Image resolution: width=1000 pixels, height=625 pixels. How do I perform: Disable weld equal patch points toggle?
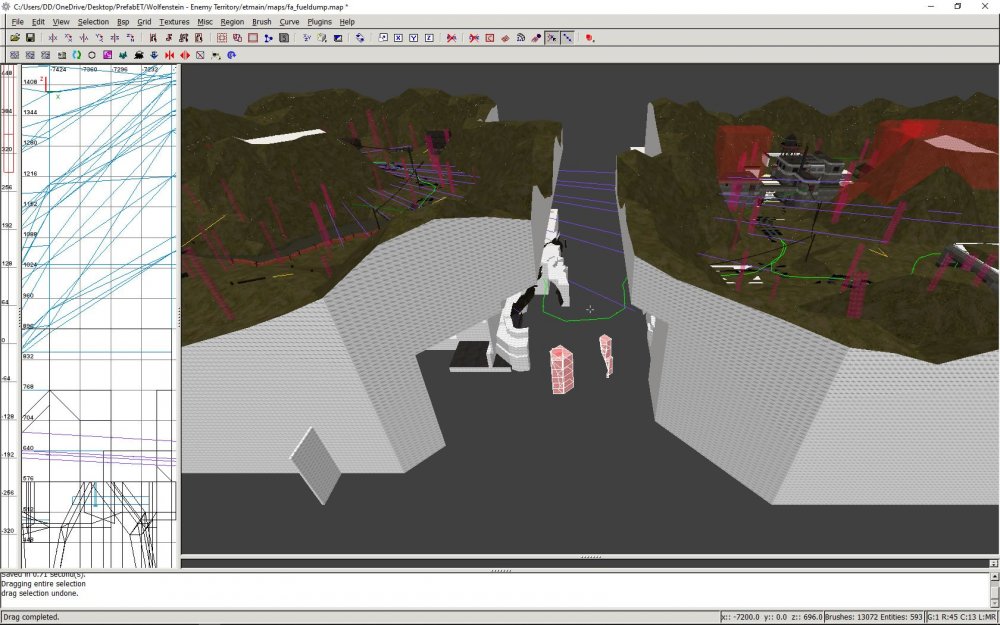552,38
